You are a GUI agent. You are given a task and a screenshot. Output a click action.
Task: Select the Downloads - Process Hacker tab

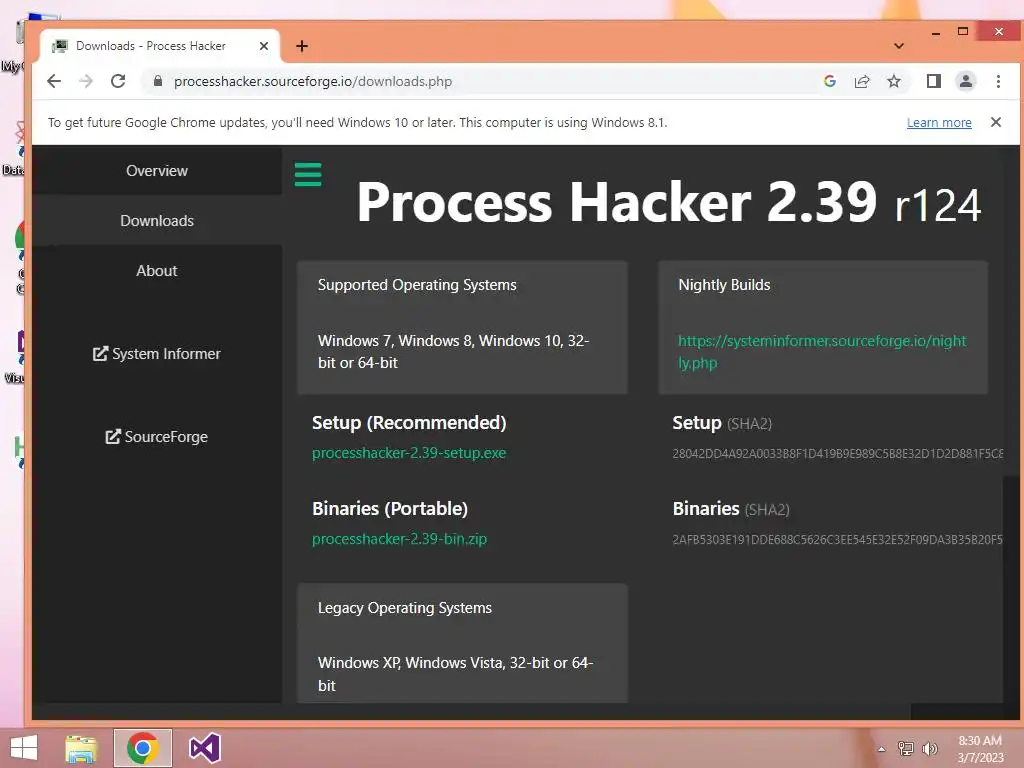(x=160, y=46)
